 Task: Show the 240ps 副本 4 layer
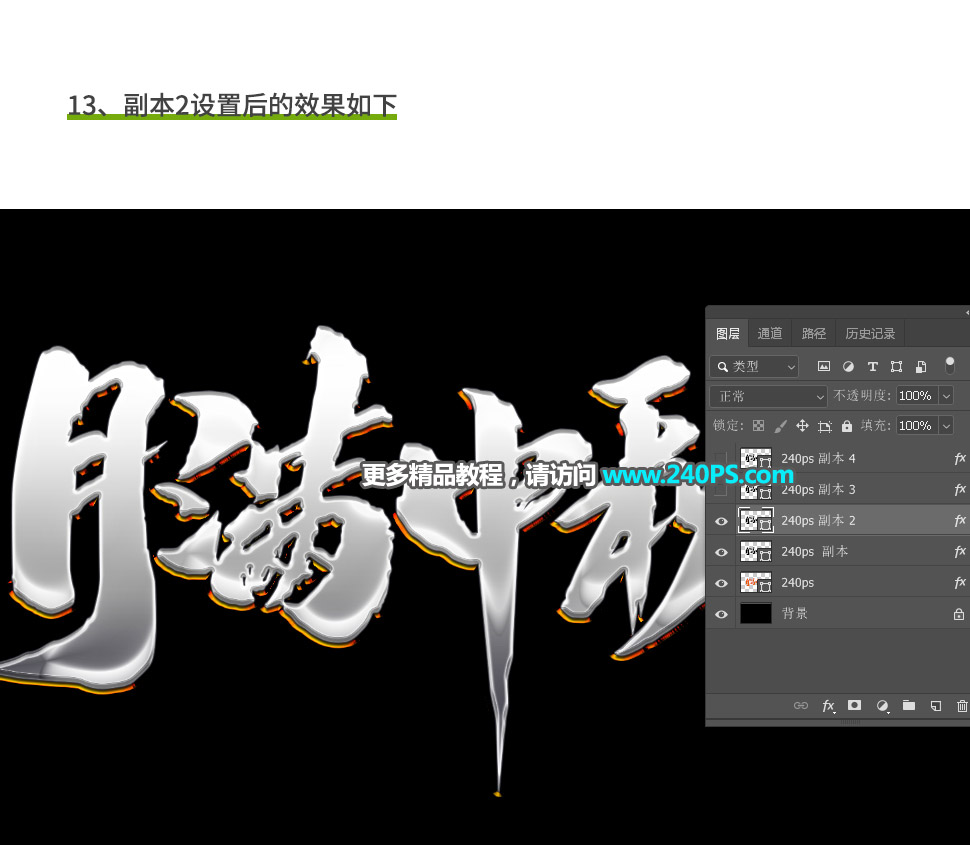(721, 458)
